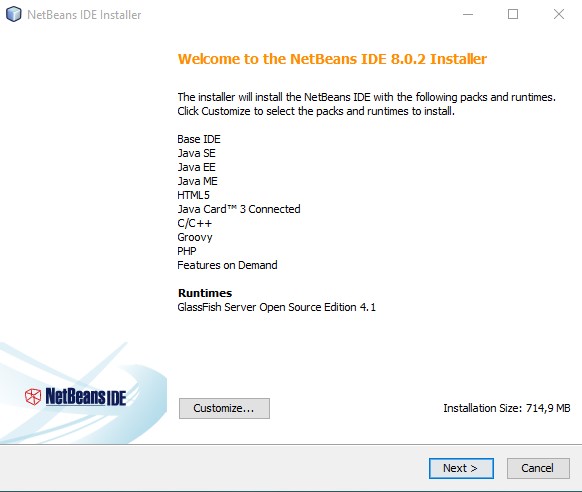Select 'Java Card™ 3 Connected' text

point(239,209)
